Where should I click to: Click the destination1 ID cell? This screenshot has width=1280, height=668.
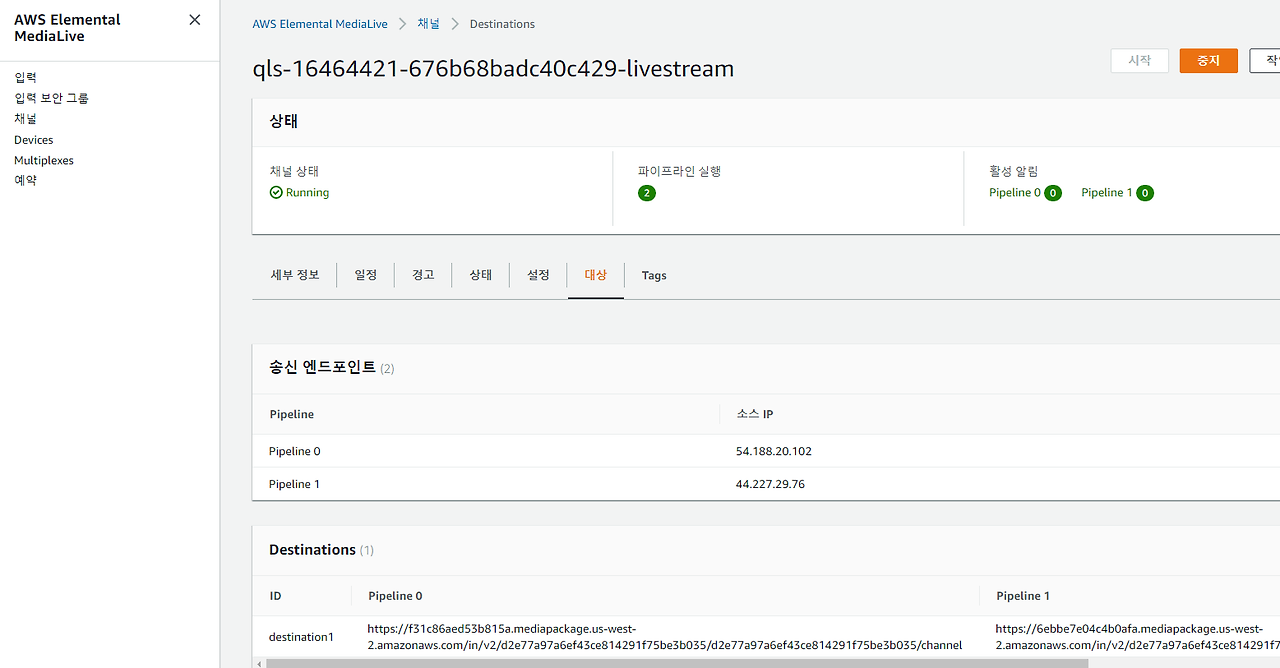tap(301, 637)
